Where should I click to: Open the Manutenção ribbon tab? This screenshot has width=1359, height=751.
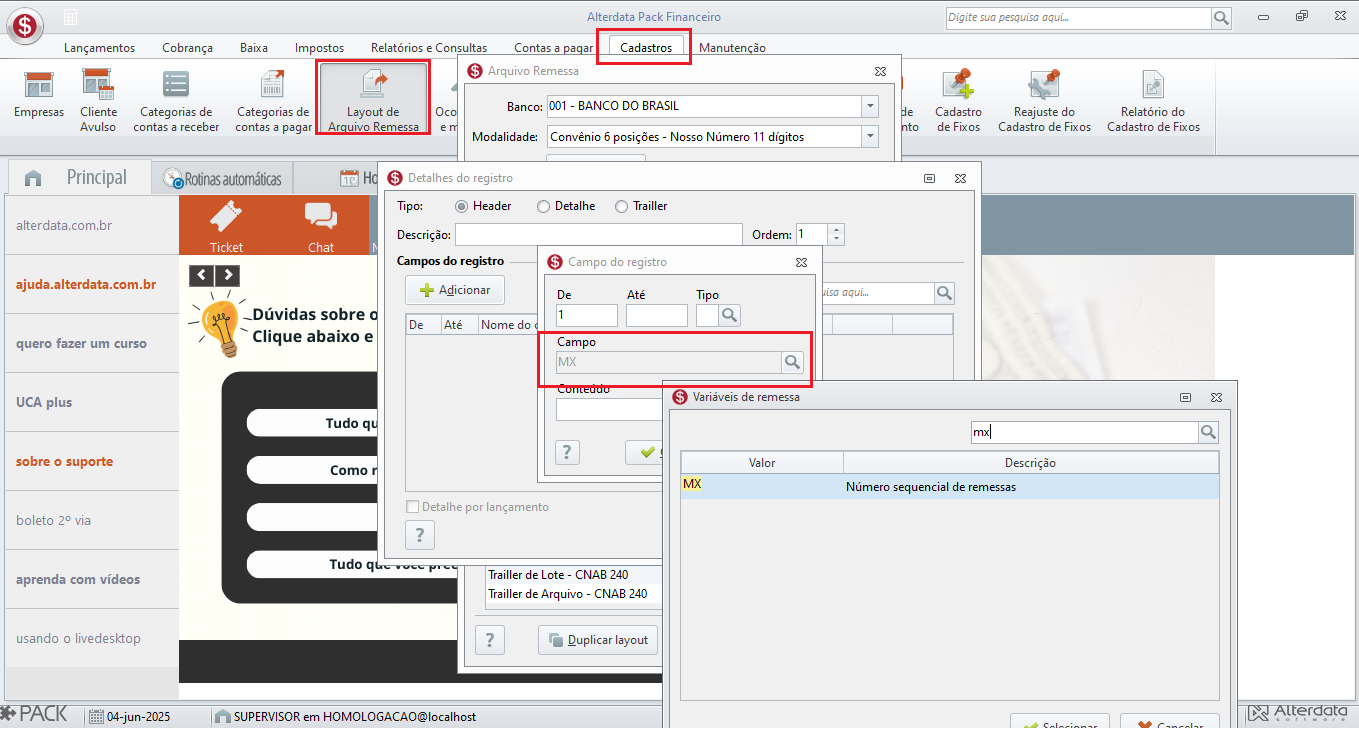pos(732,48)
